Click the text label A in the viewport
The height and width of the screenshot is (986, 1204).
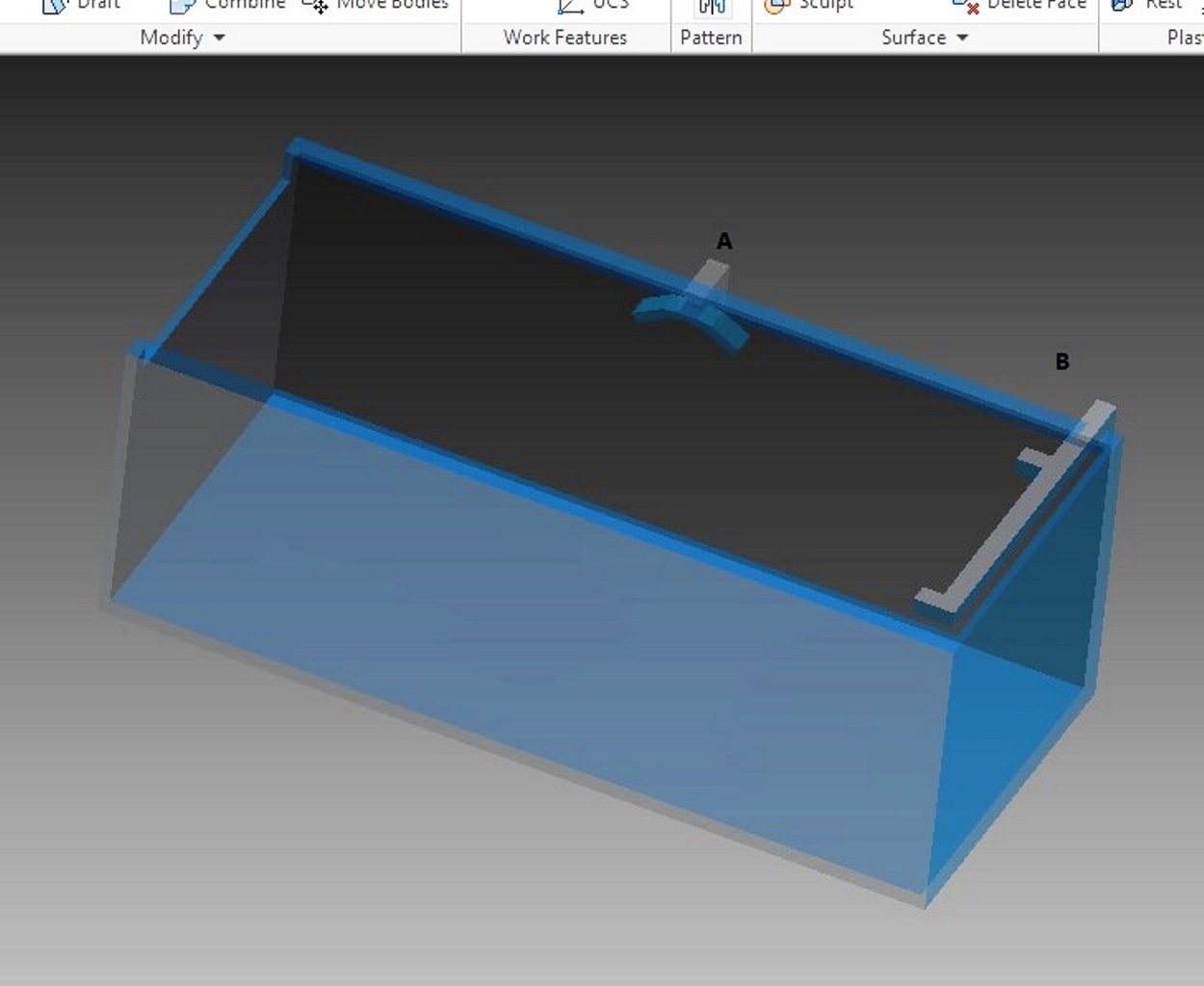[724, 242]
